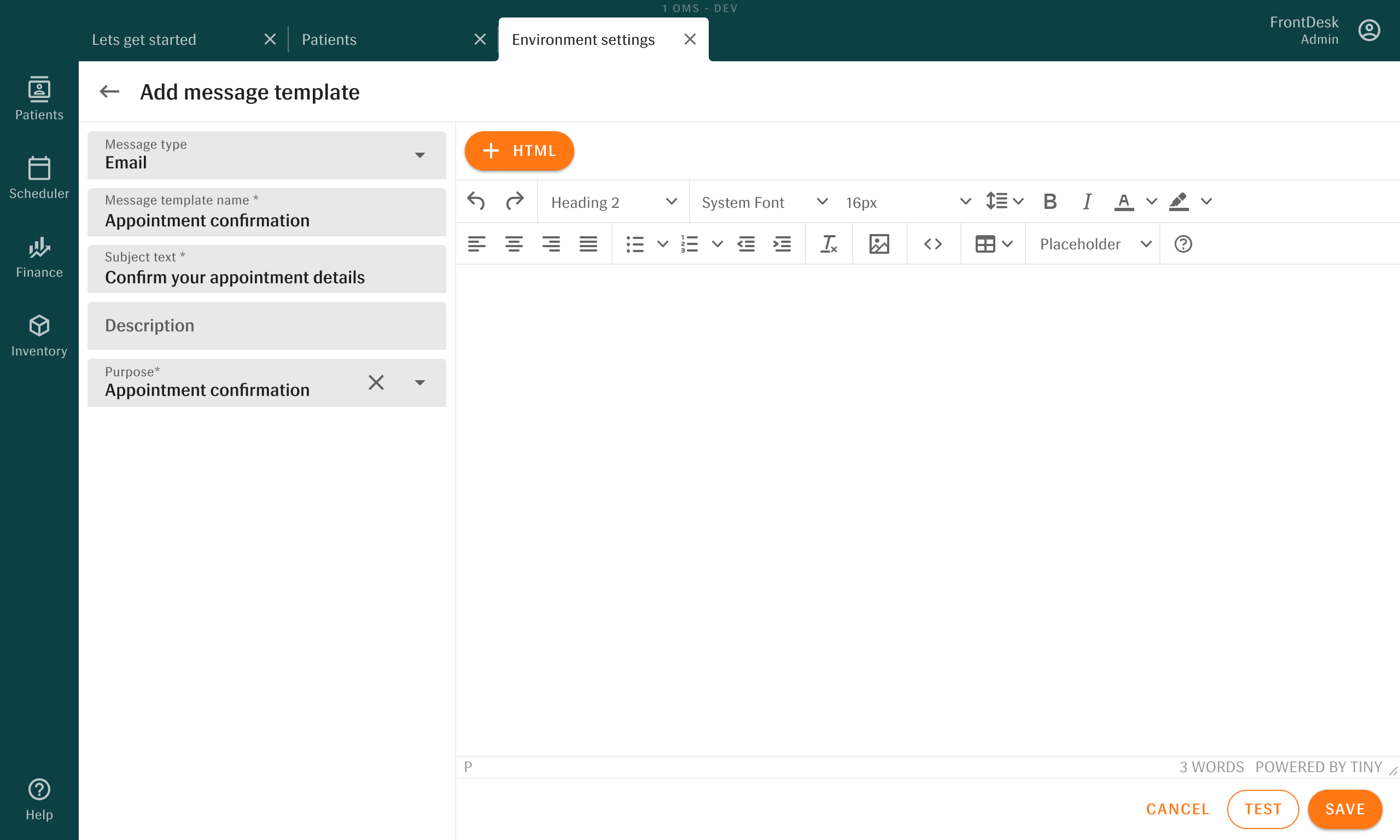Click the Clear formatting icon

click(829, 243)
